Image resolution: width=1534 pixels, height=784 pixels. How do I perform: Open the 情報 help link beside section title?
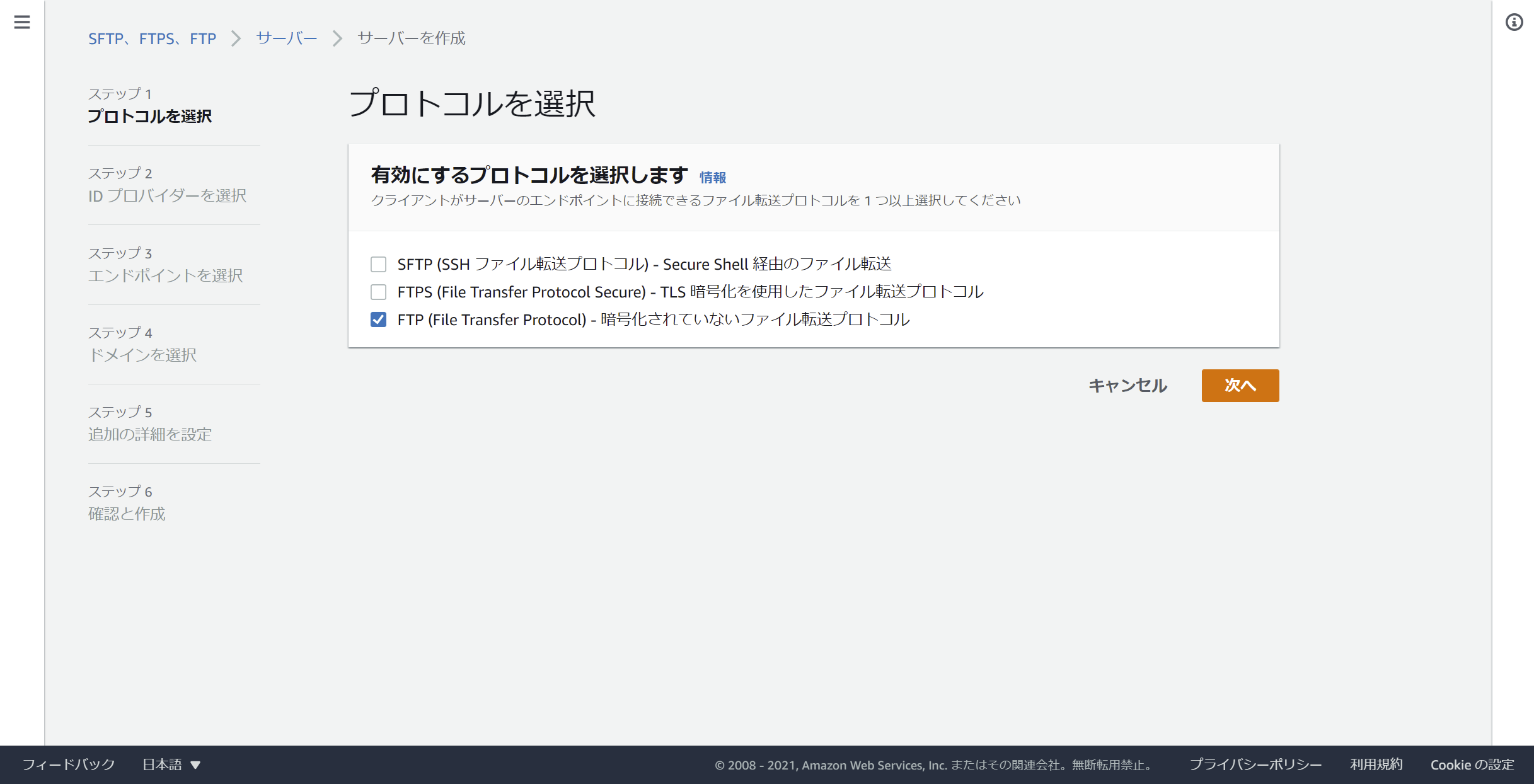coord(713,178)
